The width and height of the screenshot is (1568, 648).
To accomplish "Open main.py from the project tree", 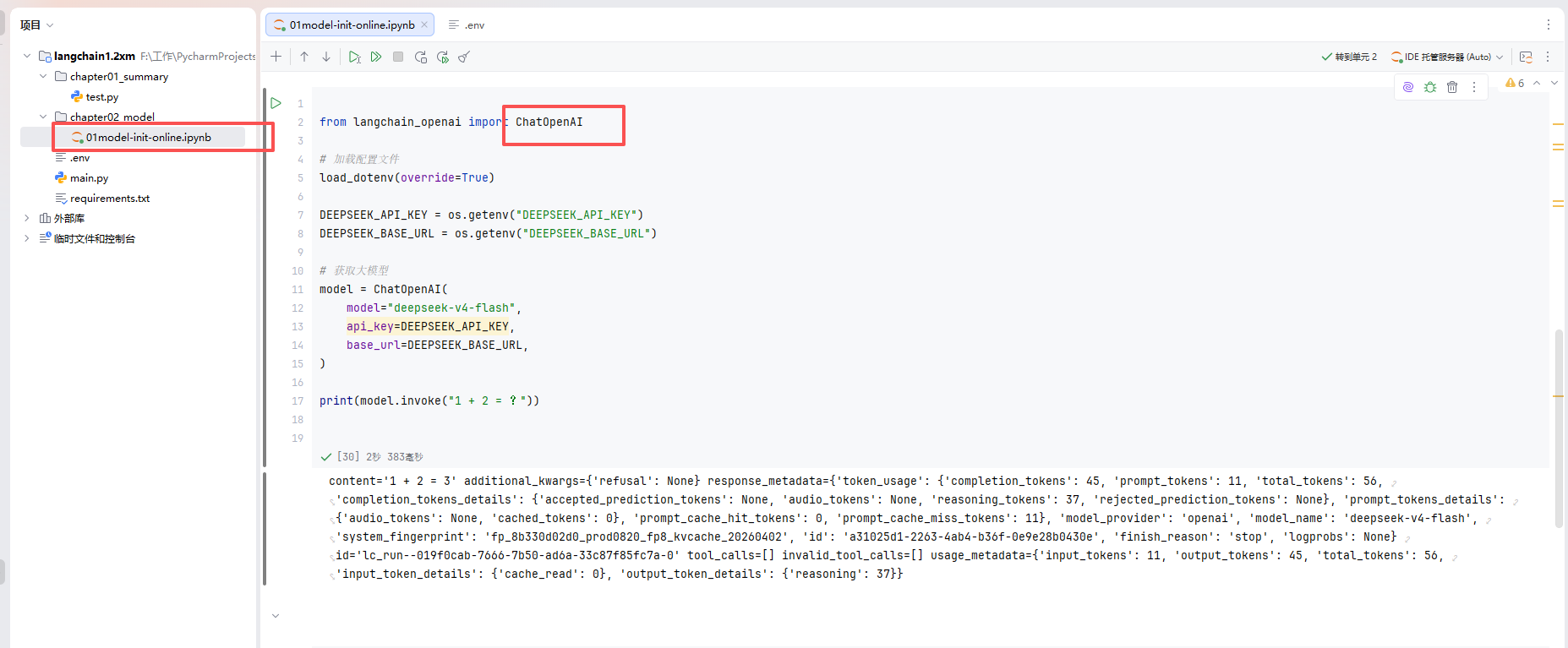I will coord(89,177).
